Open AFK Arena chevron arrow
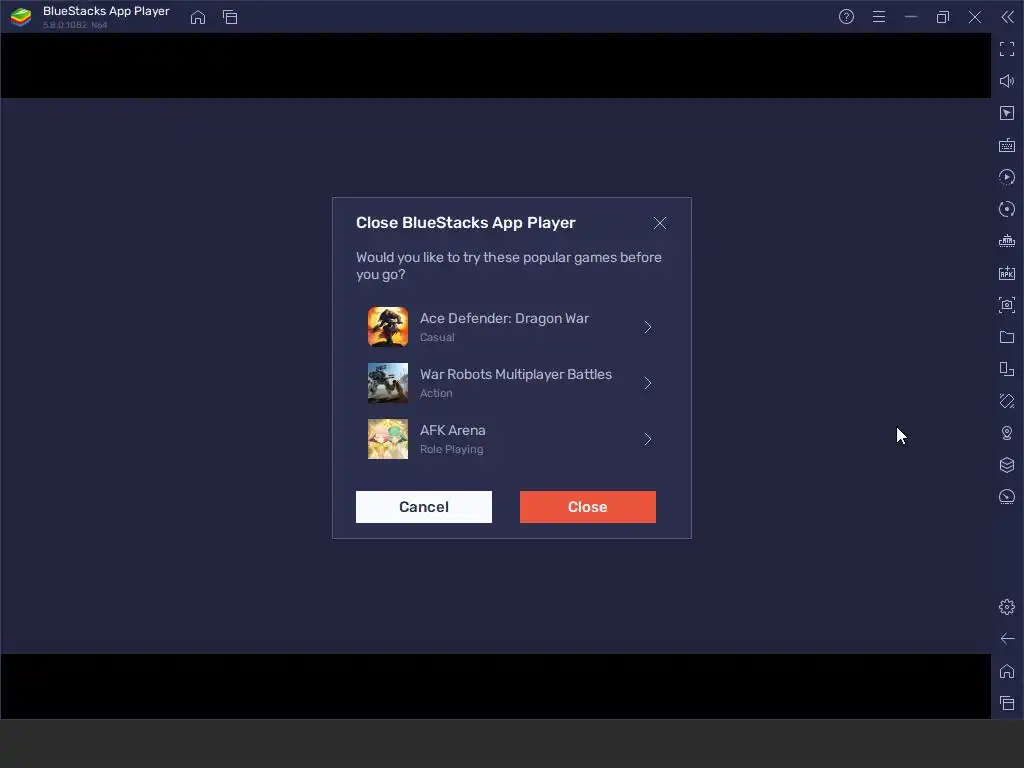The height and width of the screenshot is (768, 1024). (x=648, y=440)
